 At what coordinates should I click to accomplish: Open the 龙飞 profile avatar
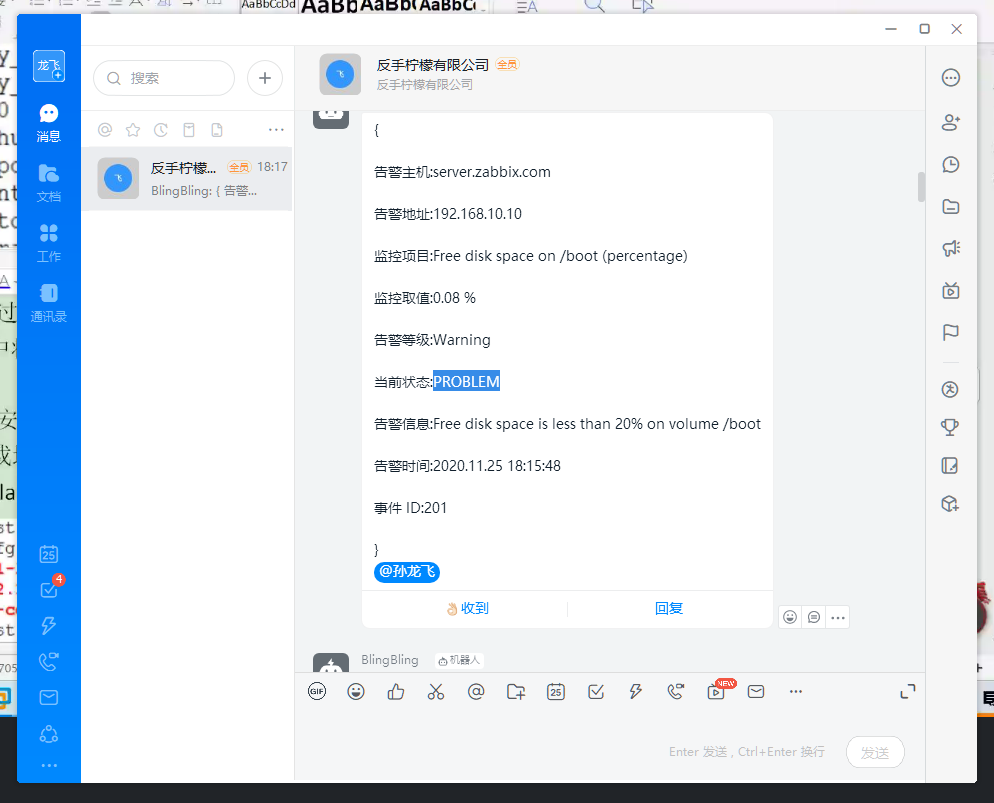[49, 66]
